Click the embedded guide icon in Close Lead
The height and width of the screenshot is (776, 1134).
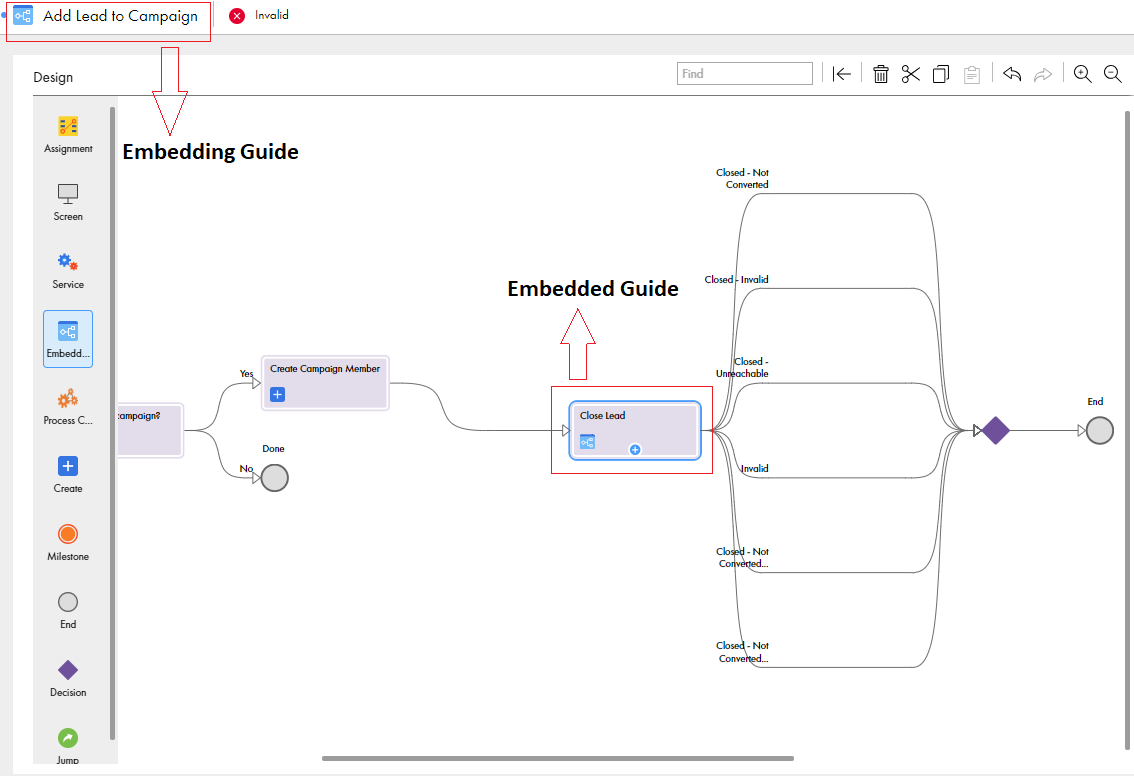click(x=587, y=441)
